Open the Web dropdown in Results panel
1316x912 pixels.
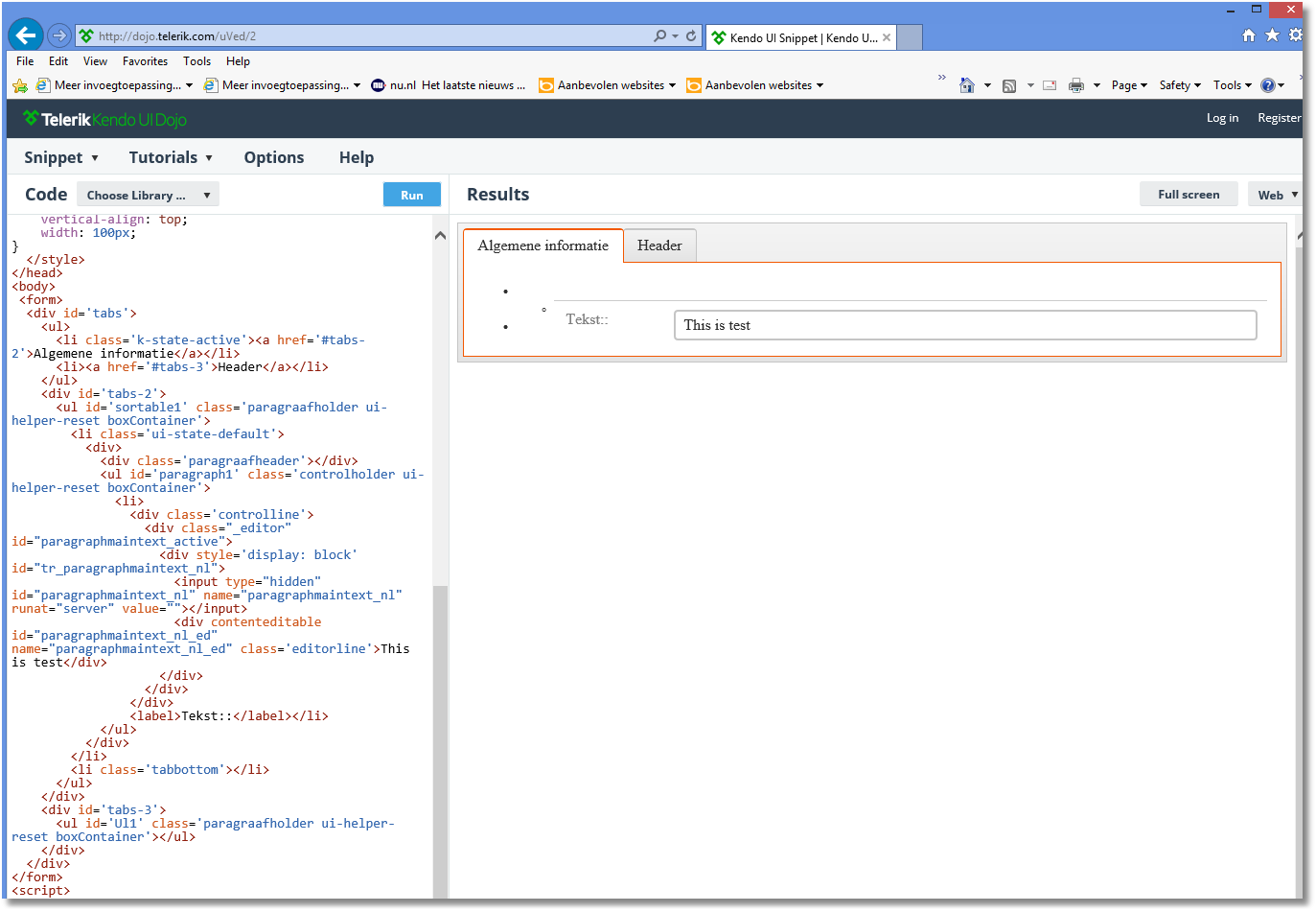[x=1277, y=195]
